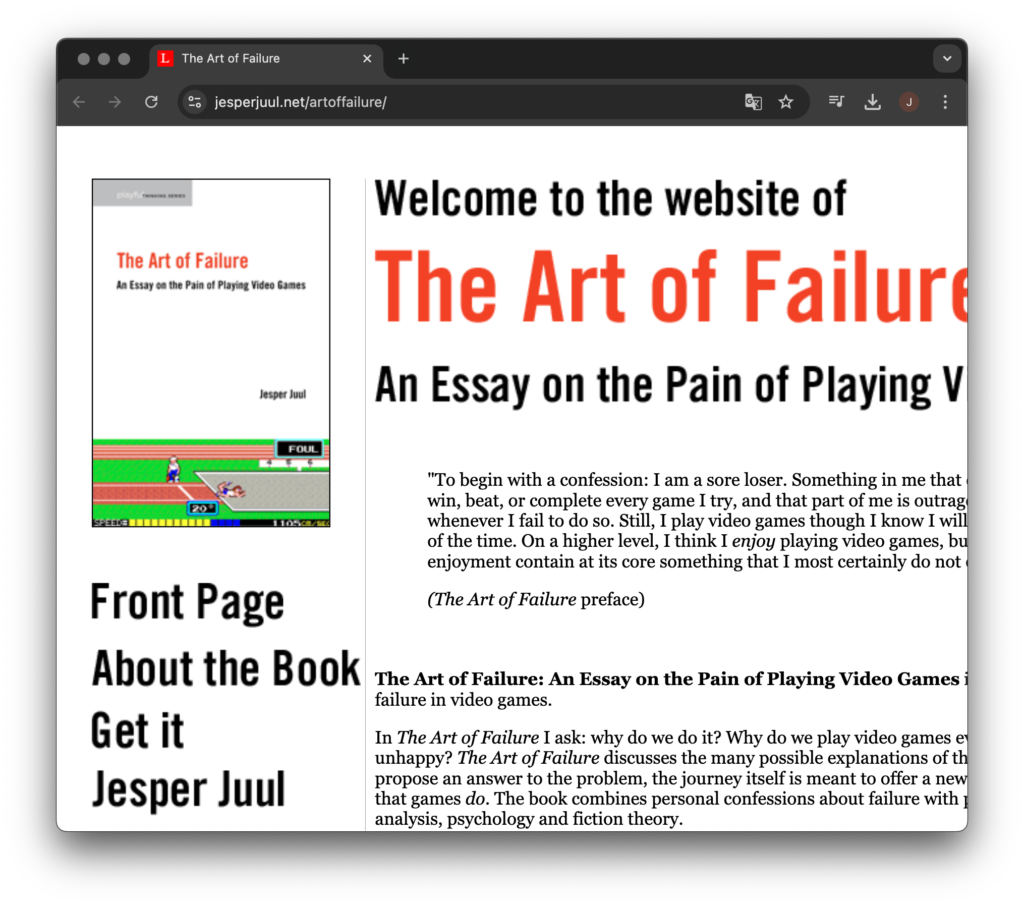Click the browser back arrow
Viewport: 1024px width, 906px height.
point(79,102)
